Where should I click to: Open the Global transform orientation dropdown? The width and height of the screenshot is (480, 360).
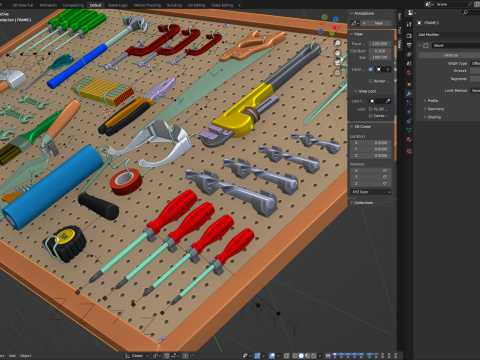[x=137, y=356]
